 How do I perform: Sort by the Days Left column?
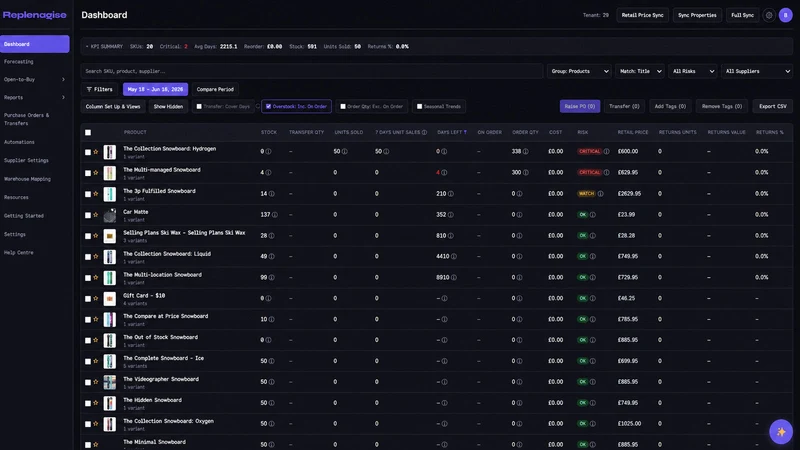(452, 133)
